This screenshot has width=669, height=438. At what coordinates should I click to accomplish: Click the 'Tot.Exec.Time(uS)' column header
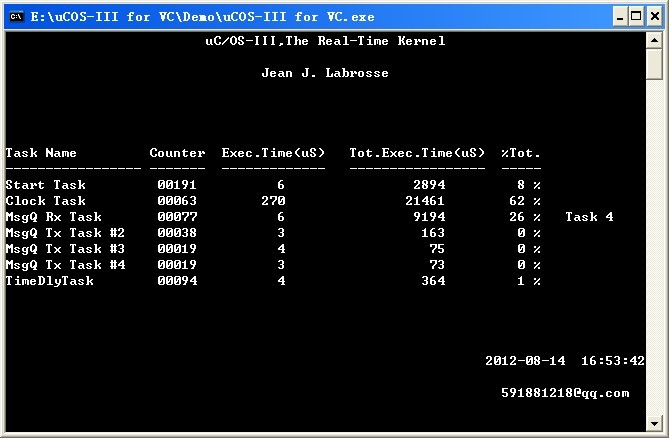(x=417, y=153)
